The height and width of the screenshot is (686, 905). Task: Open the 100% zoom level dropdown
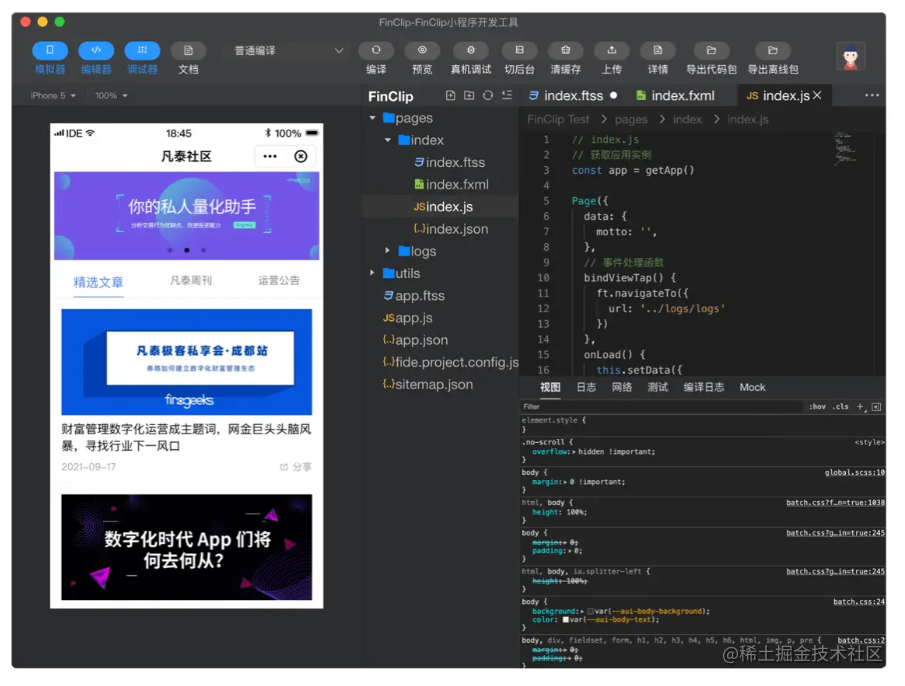click(111, 96)
